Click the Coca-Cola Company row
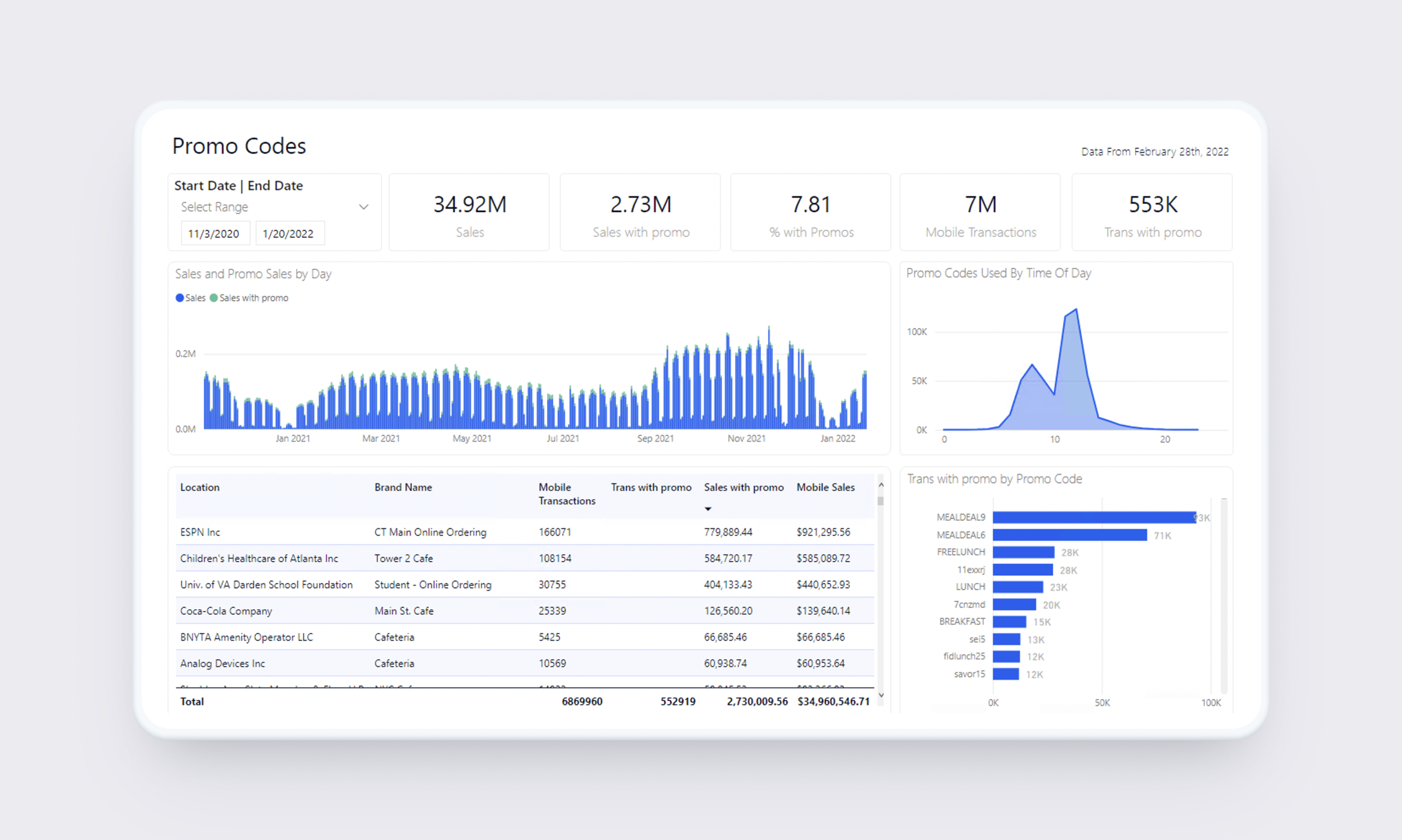The height and width of the screenshot is (840, 1402). point(226,611)
